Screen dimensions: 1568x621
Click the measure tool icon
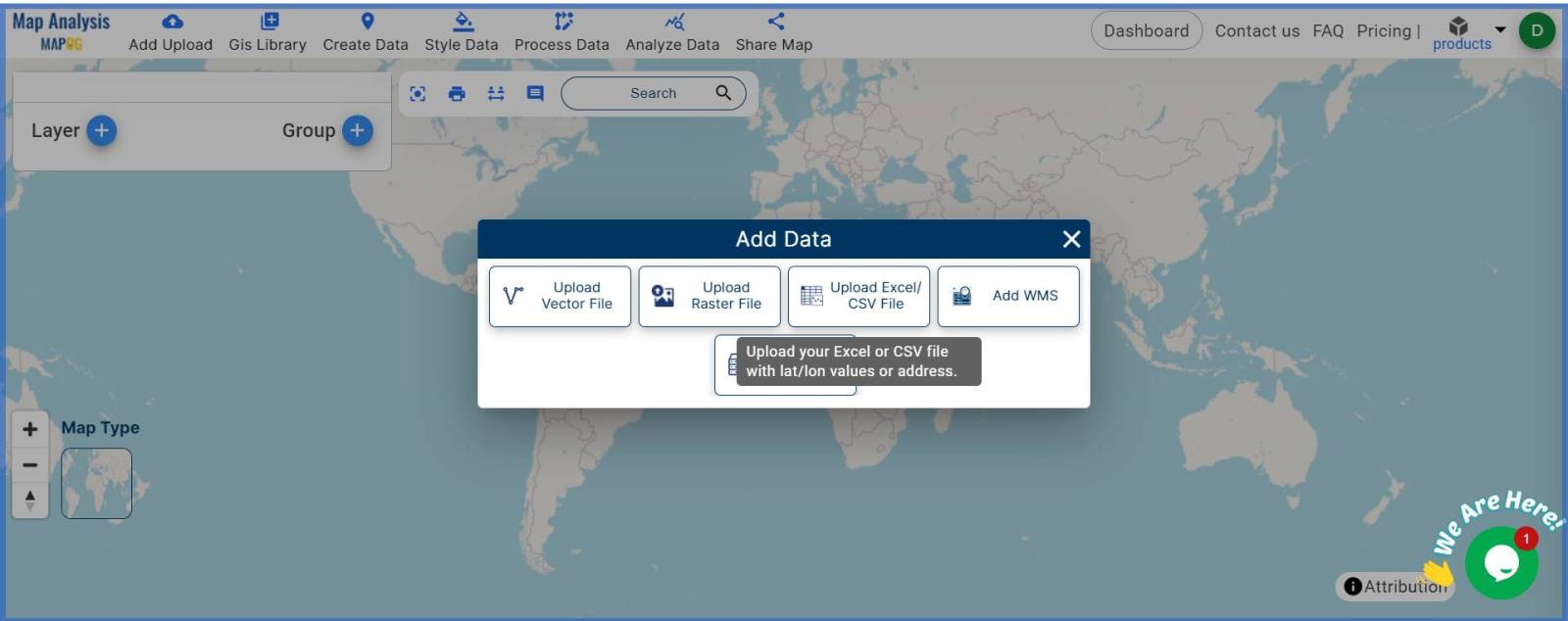click(x=496, y=93)
